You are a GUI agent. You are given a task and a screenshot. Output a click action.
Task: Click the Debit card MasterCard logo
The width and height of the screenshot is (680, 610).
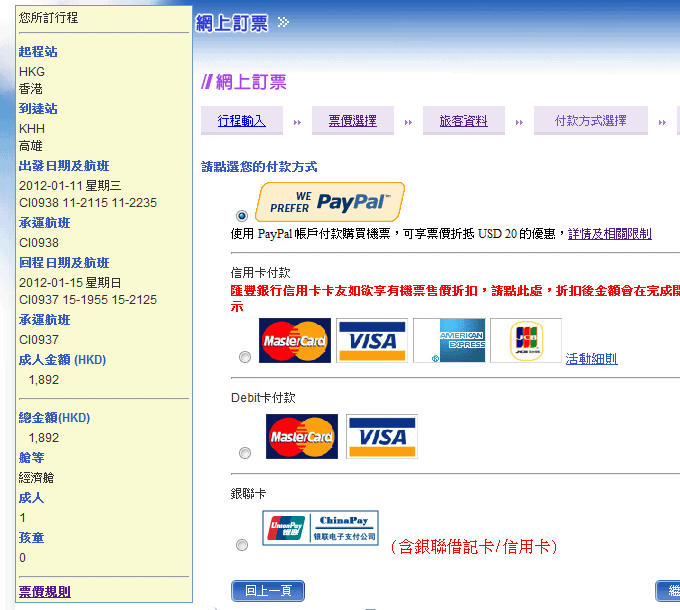click(x=301, y=437)
